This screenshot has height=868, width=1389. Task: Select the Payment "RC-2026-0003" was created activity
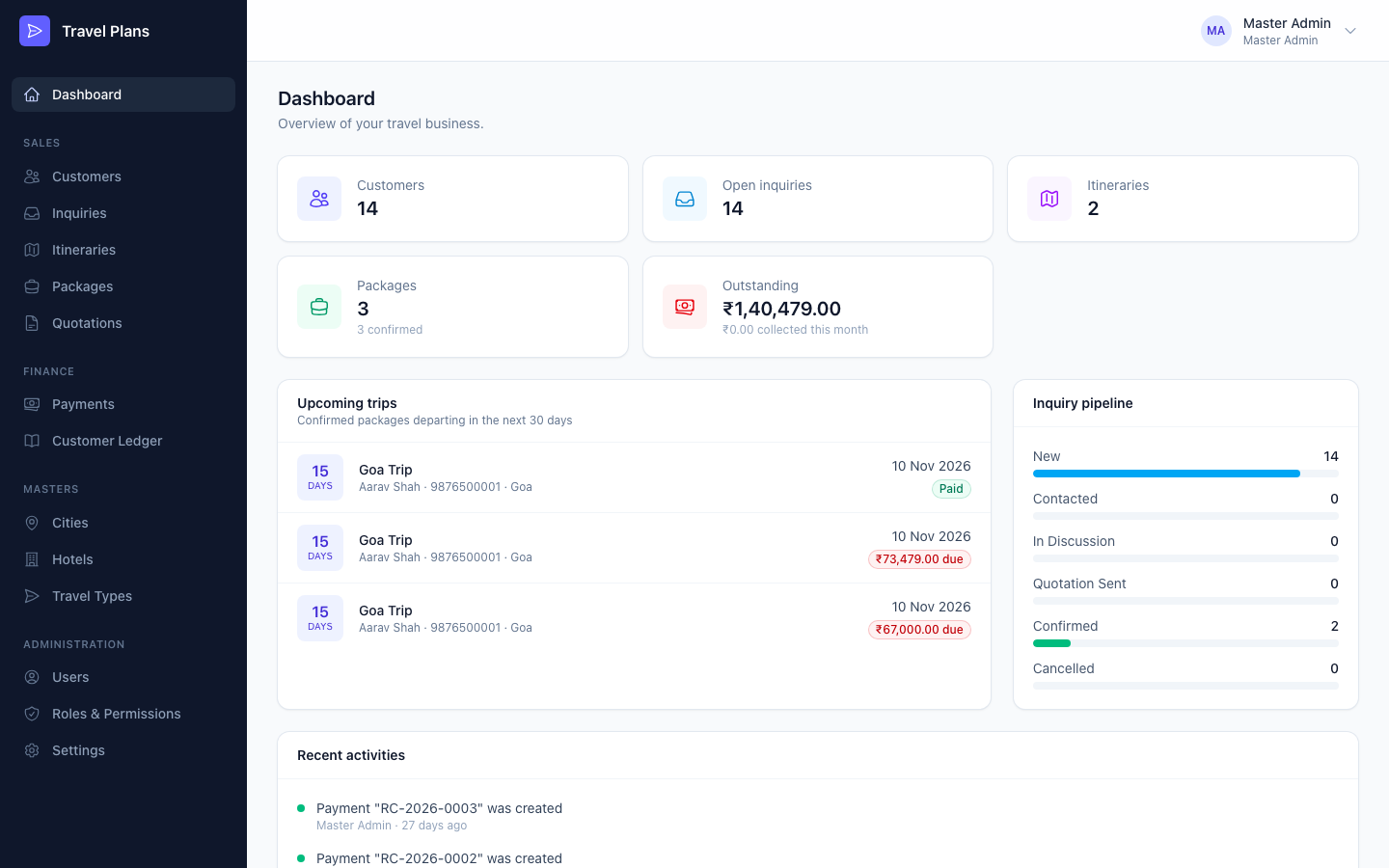click(439, 808)
